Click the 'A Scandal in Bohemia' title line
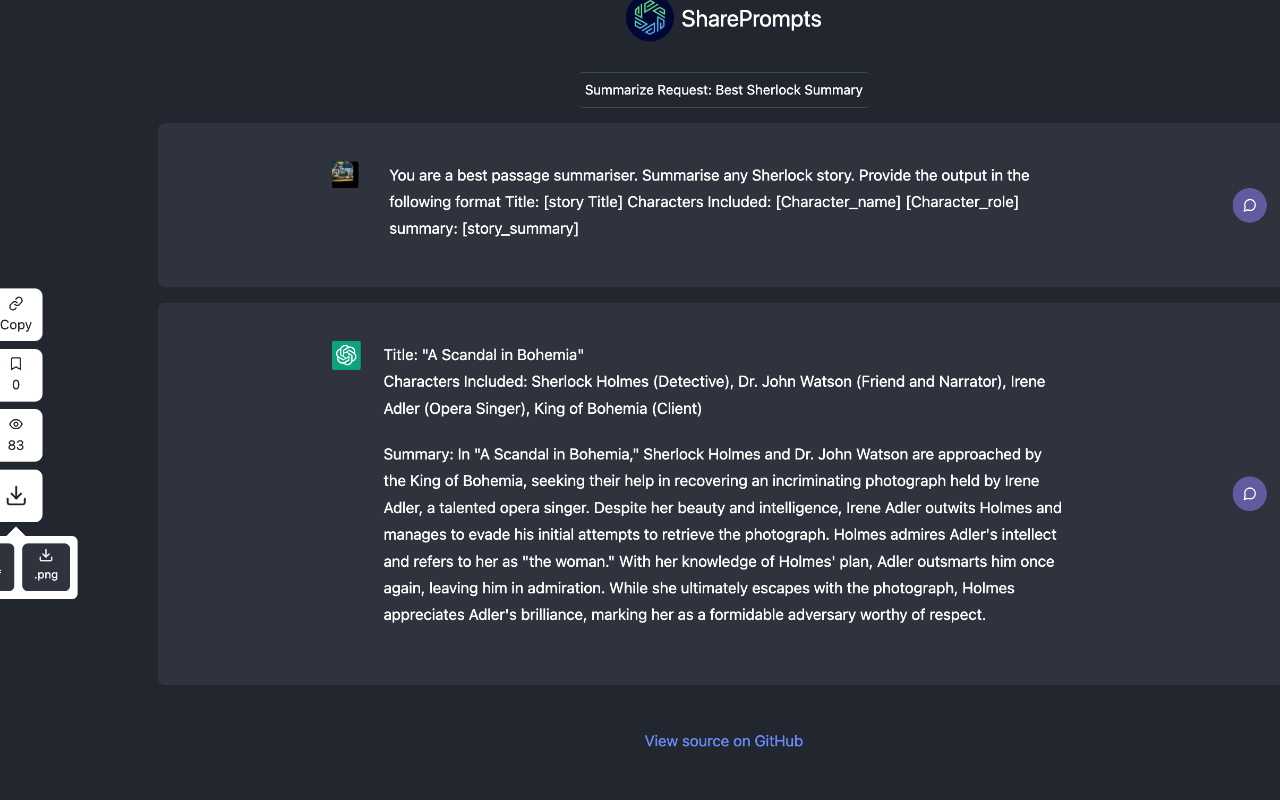 pos(483,355)
